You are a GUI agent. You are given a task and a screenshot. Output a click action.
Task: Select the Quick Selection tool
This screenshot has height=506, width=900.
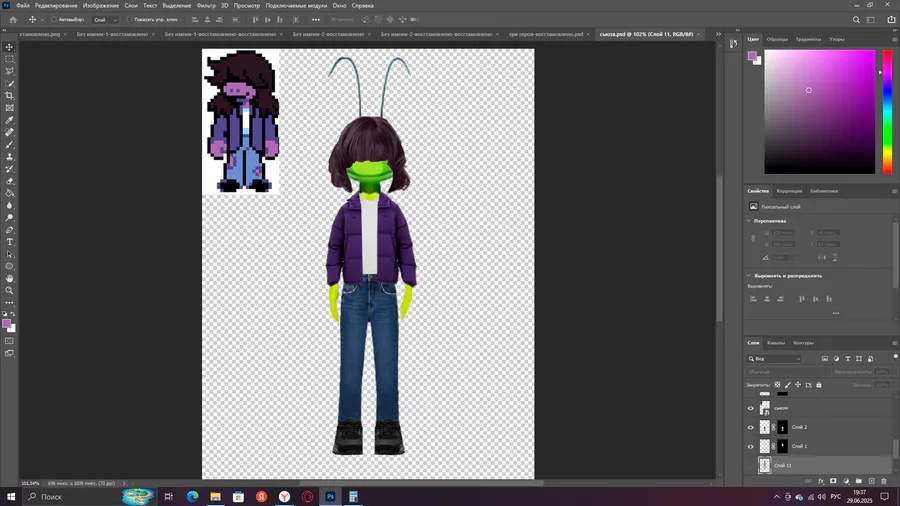coord(9,83)
